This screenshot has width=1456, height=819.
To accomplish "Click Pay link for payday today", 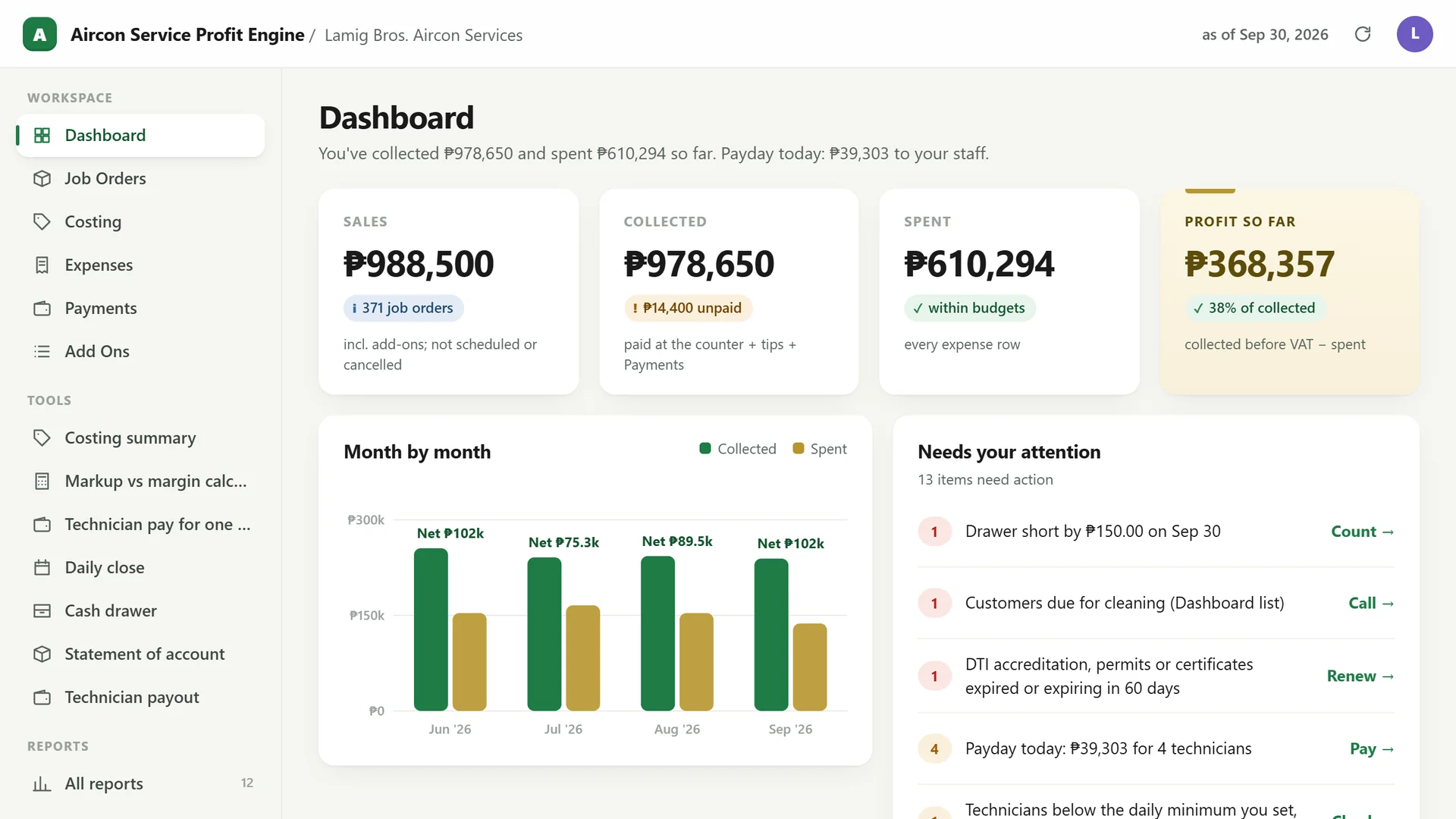I will tap(1371, 748).
